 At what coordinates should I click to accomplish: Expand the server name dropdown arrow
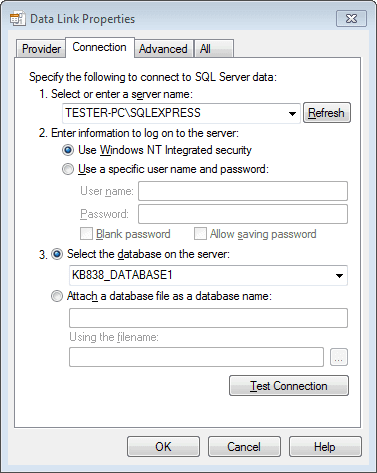point(292,114)
